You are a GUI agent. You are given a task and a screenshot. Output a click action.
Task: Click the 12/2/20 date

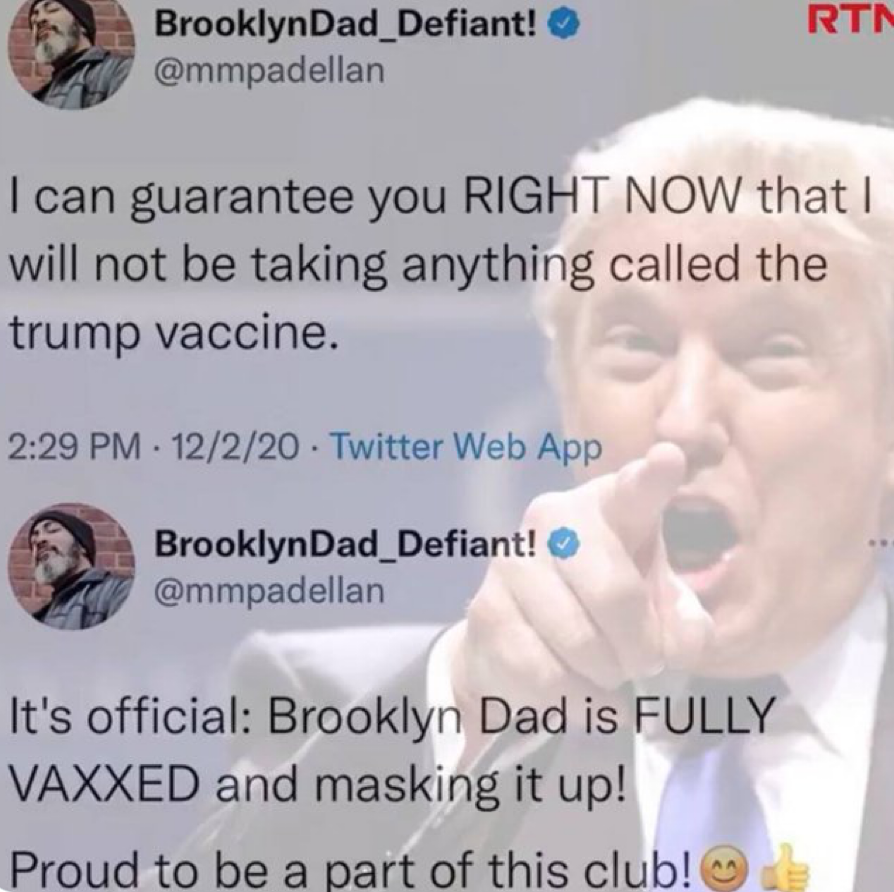pyautogui.click(x=235, y=447)
